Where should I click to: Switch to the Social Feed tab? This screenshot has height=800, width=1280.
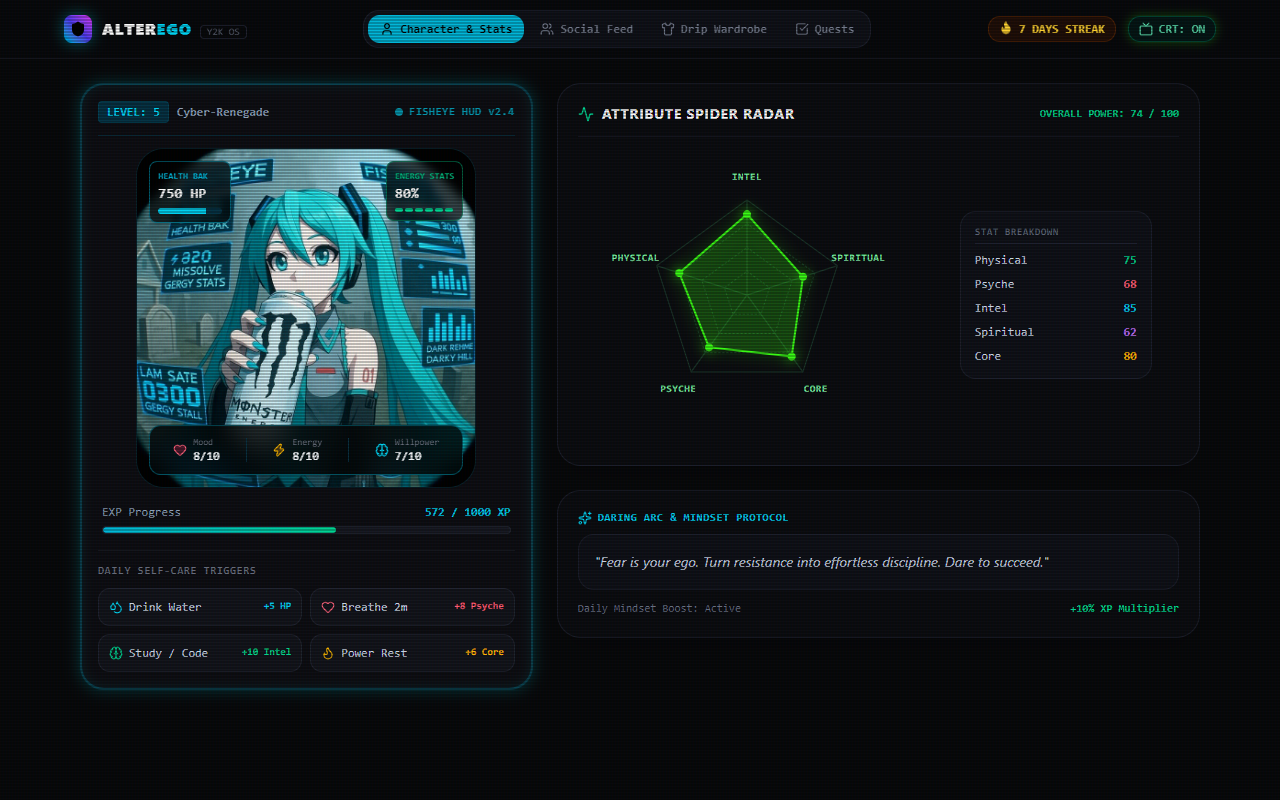[x=587, y=29]
